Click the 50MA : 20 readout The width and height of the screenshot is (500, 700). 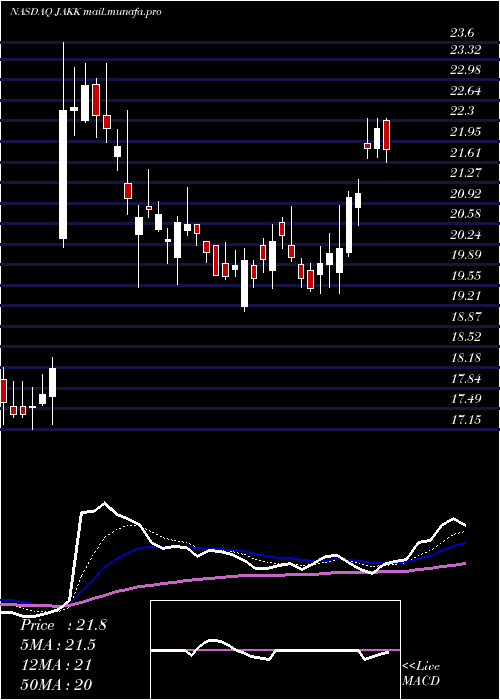pos(57,685)
